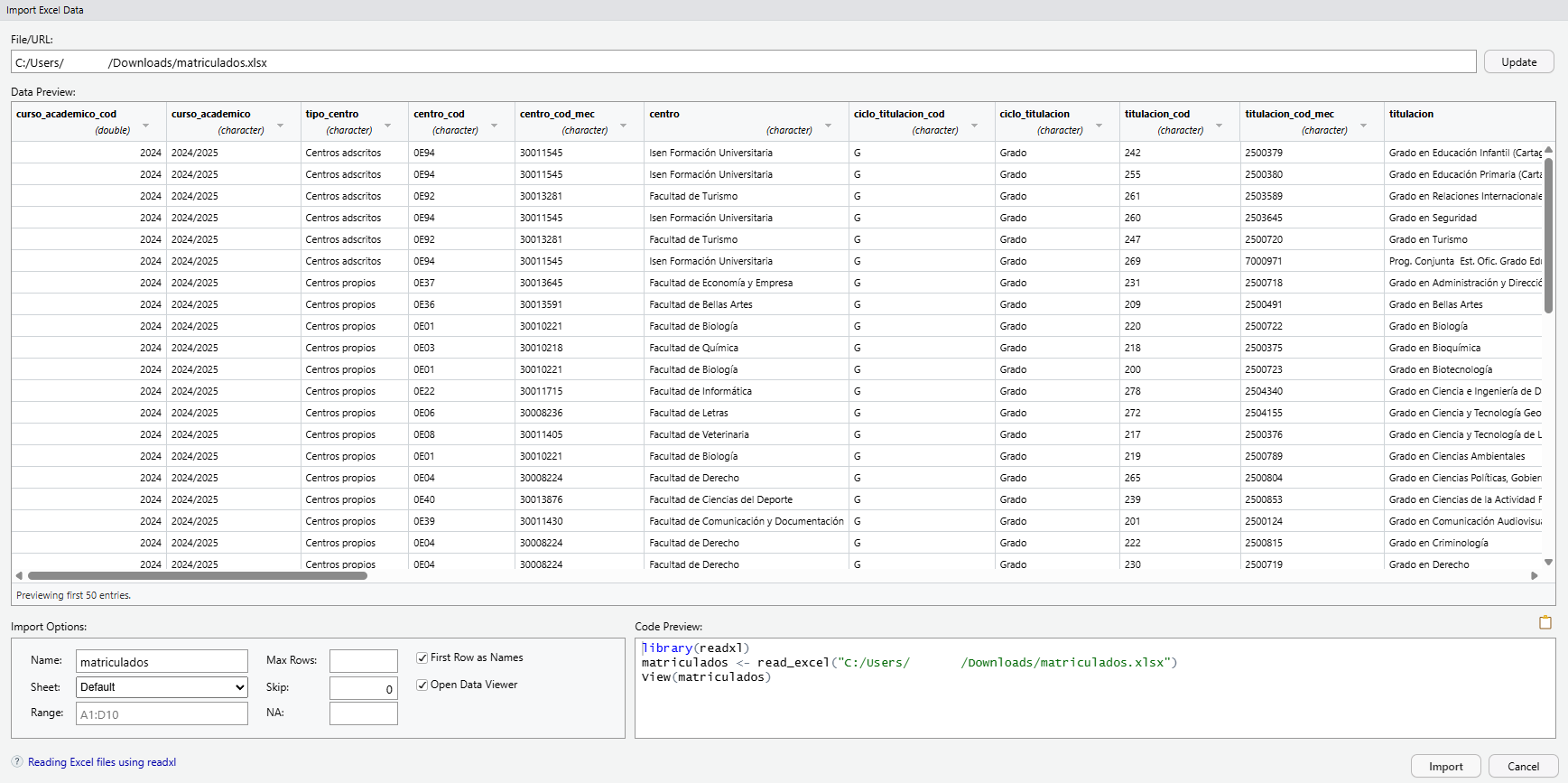Click the vertical scrollbar down arrow
The width and height of the screenshot is (1568, 783).
point(1548,562)
